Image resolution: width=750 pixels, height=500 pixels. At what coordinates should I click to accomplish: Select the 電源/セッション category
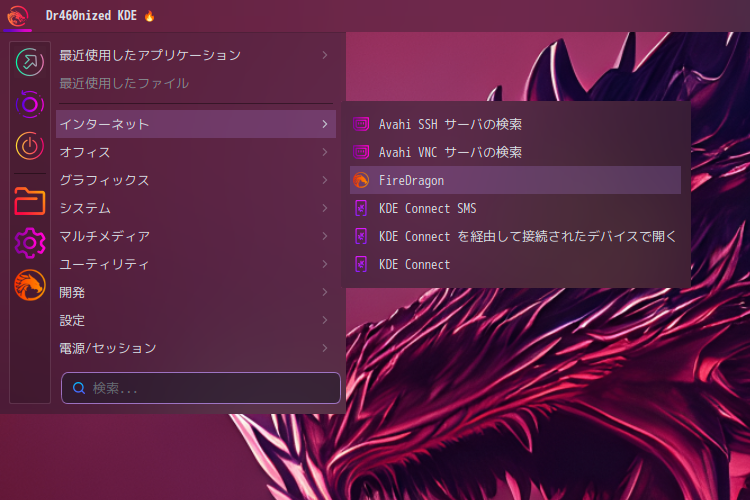point(196,348)
